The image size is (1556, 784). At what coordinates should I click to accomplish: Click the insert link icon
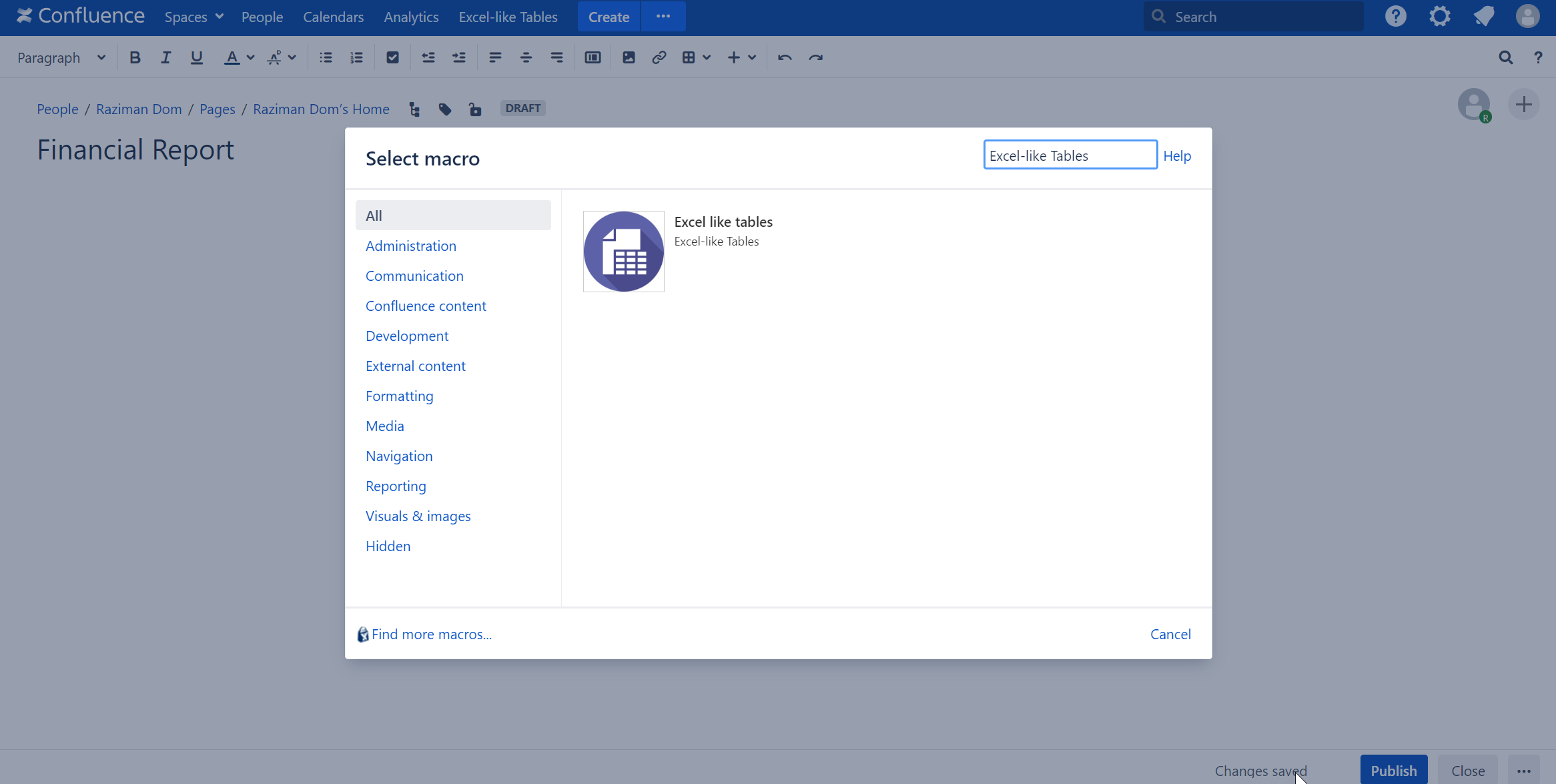click(x=659, y=57)
